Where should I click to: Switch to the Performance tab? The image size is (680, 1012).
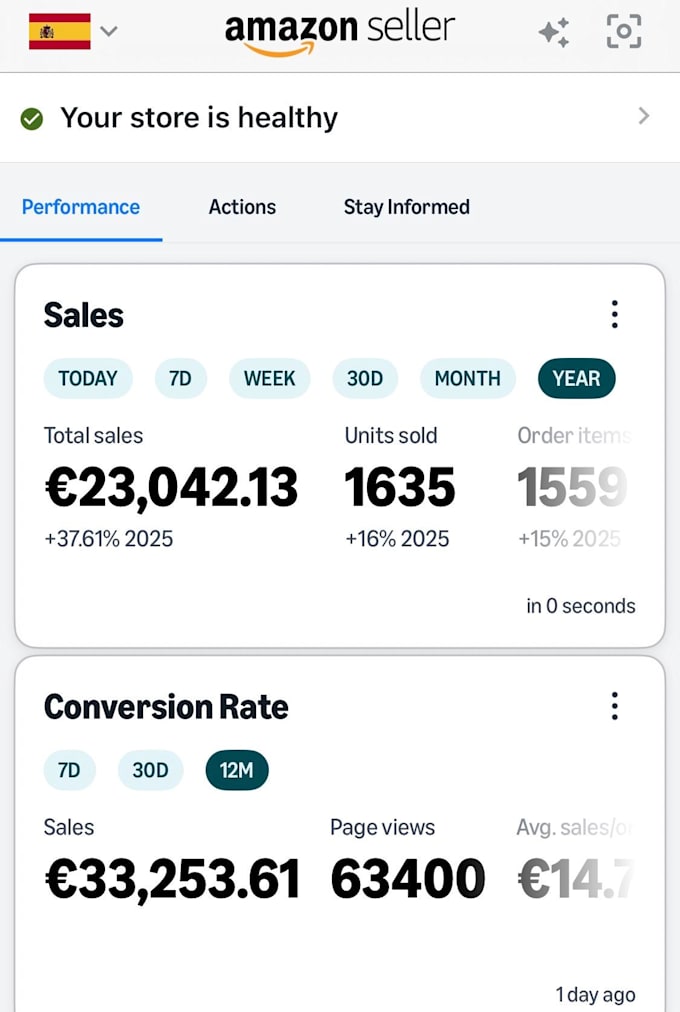click(x=81, y=207)
